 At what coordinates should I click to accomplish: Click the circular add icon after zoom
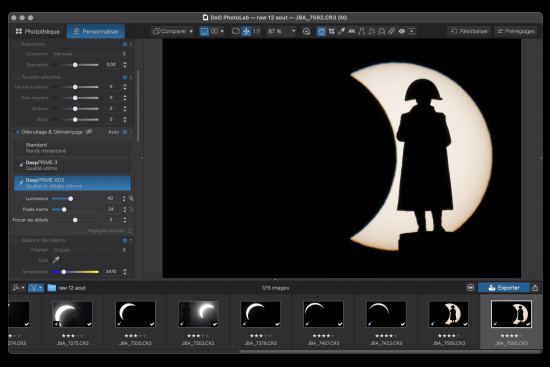306,31
